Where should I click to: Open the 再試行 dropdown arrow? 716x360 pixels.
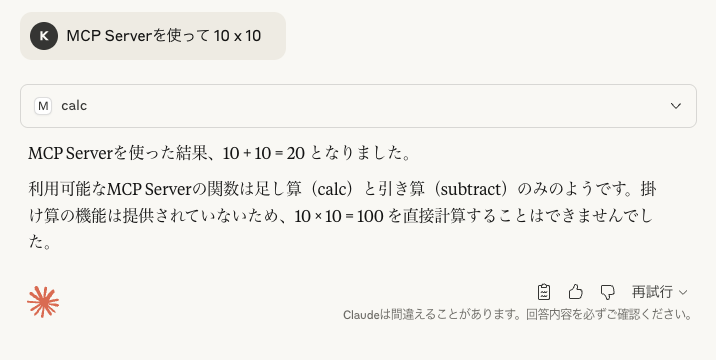pyautogui.click(x=683, y=292)
